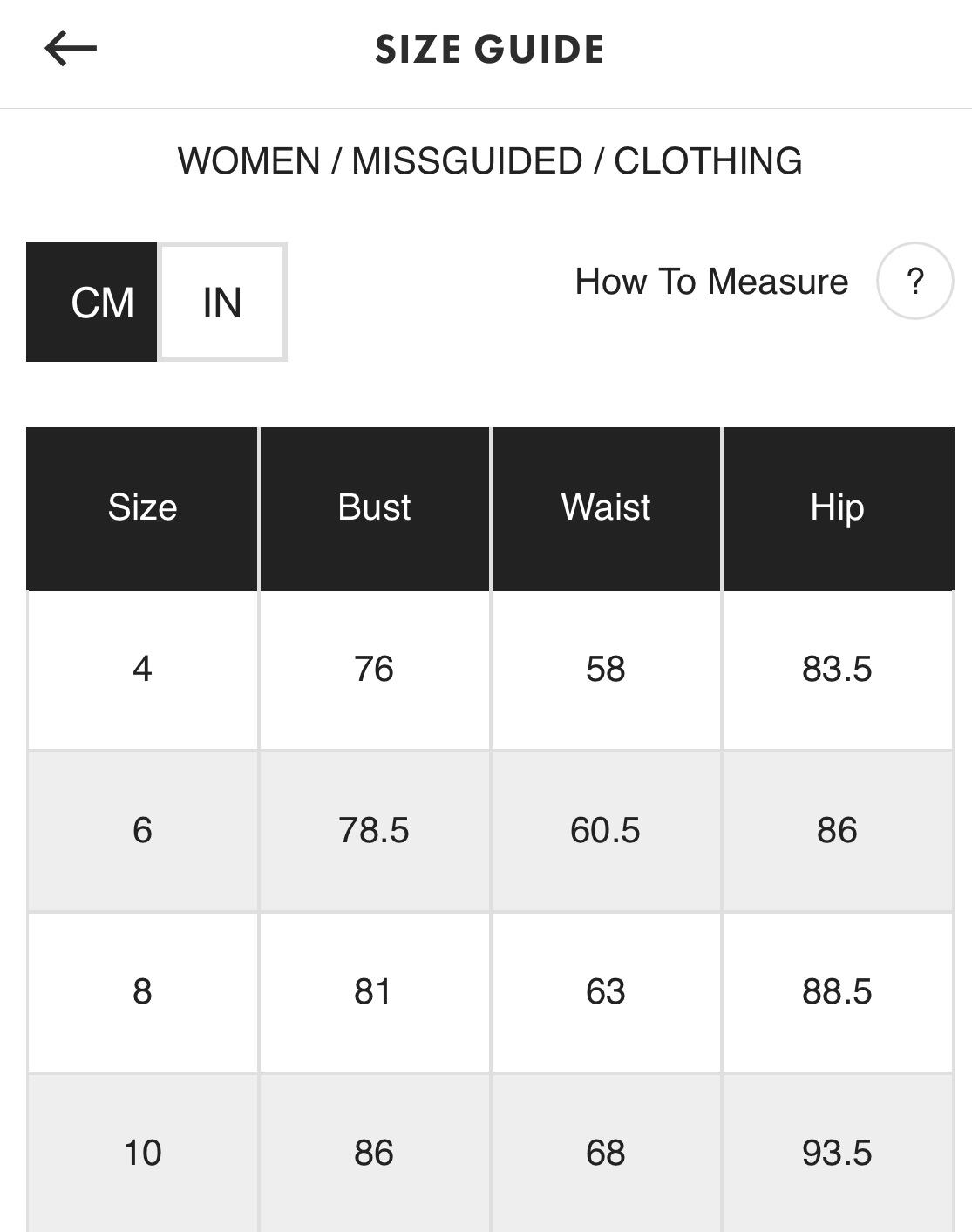Click the 93.5 hip measurement cell
This screenshot has width=972, height=1232.
point(837,1153)
